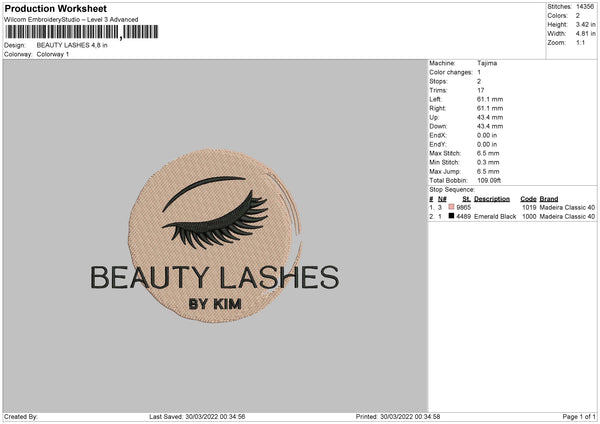Click the Trims value 17
This screenshot has height=424, width=600.
click(x=481, y=90)
